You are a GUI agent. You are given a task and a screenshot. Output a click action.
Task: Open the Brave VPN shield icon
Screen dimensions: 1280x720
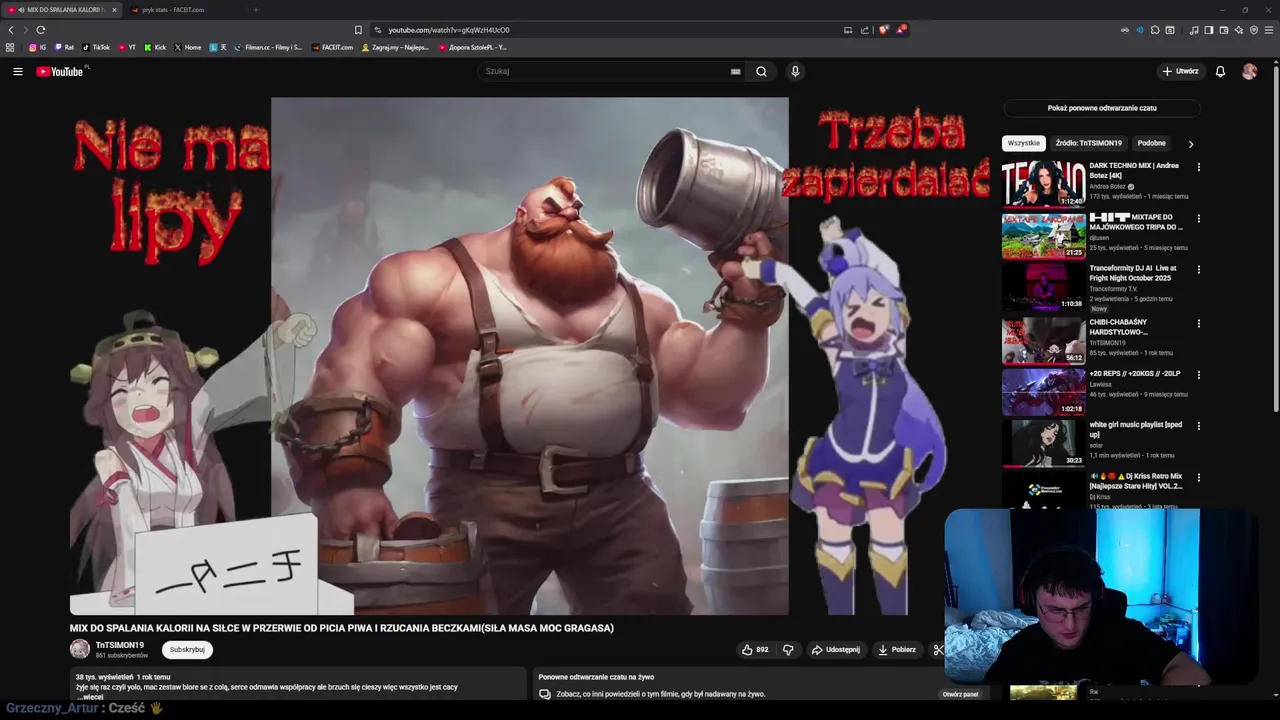[x=1254, y=30]
